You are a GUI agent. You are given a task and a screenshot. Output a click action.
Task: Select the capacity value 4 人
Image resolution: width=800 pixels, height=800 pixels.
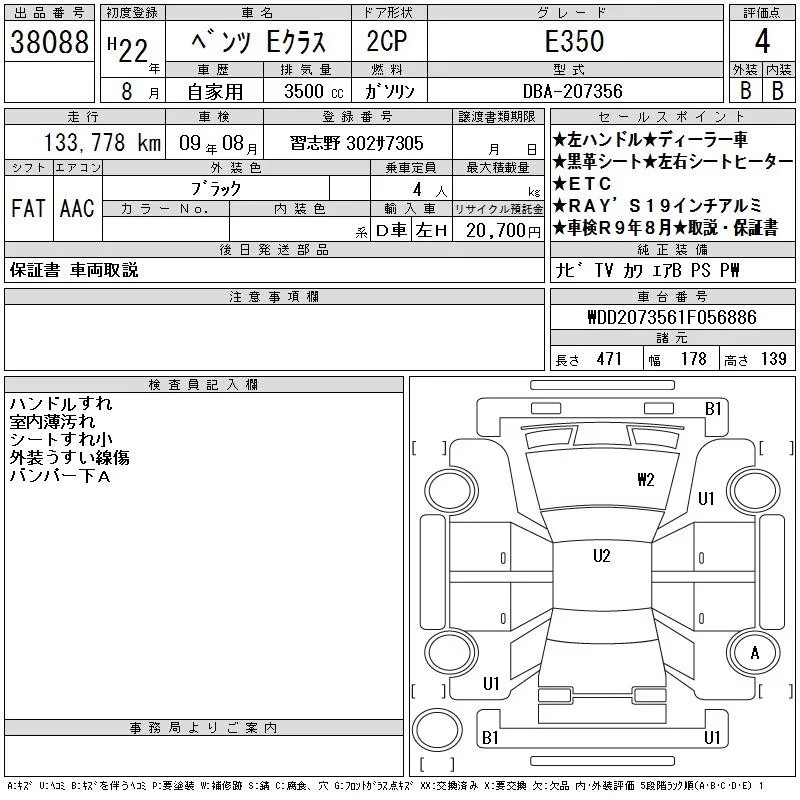click(430, 190)
